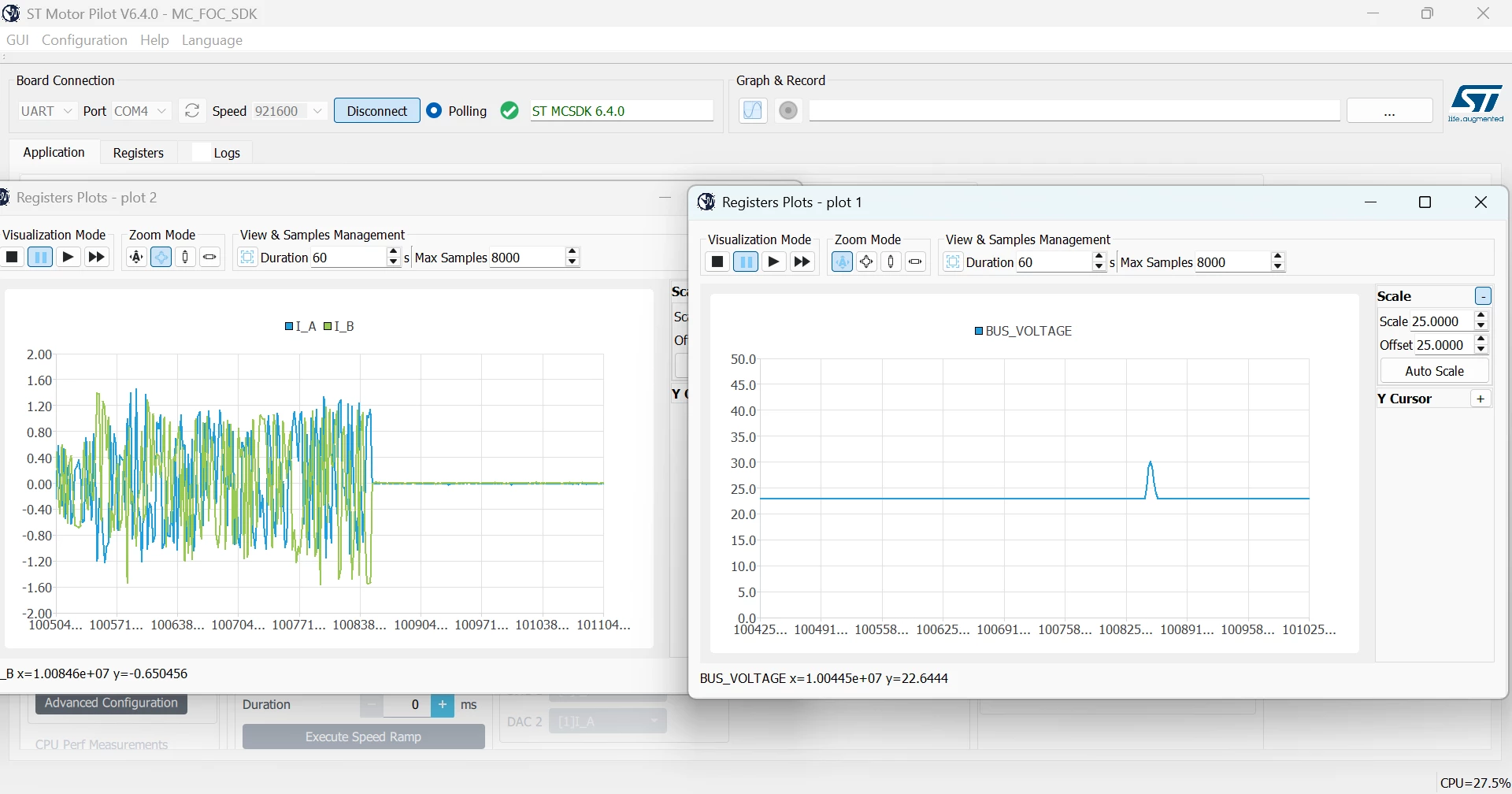Fast forward plot 1 visualization
The height and width of the screenshot is (794, 1512).
(802, 262)
